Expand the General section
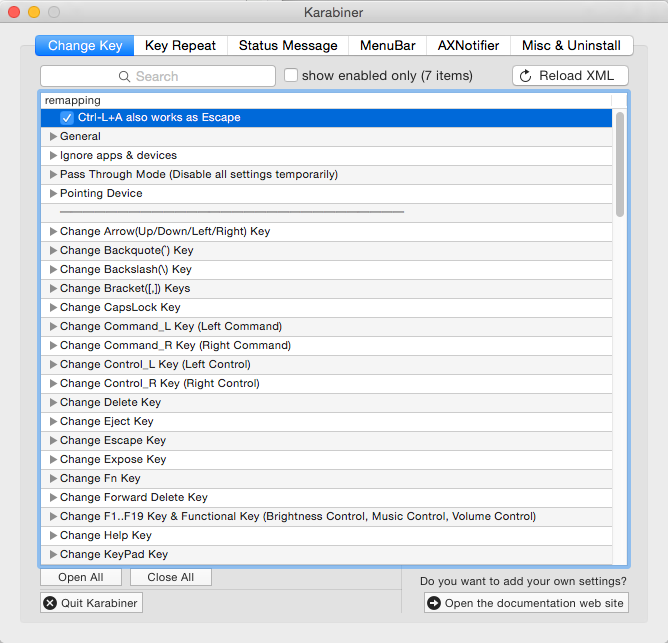Viewport: 668px width, 643px height. tap(53, 136)
